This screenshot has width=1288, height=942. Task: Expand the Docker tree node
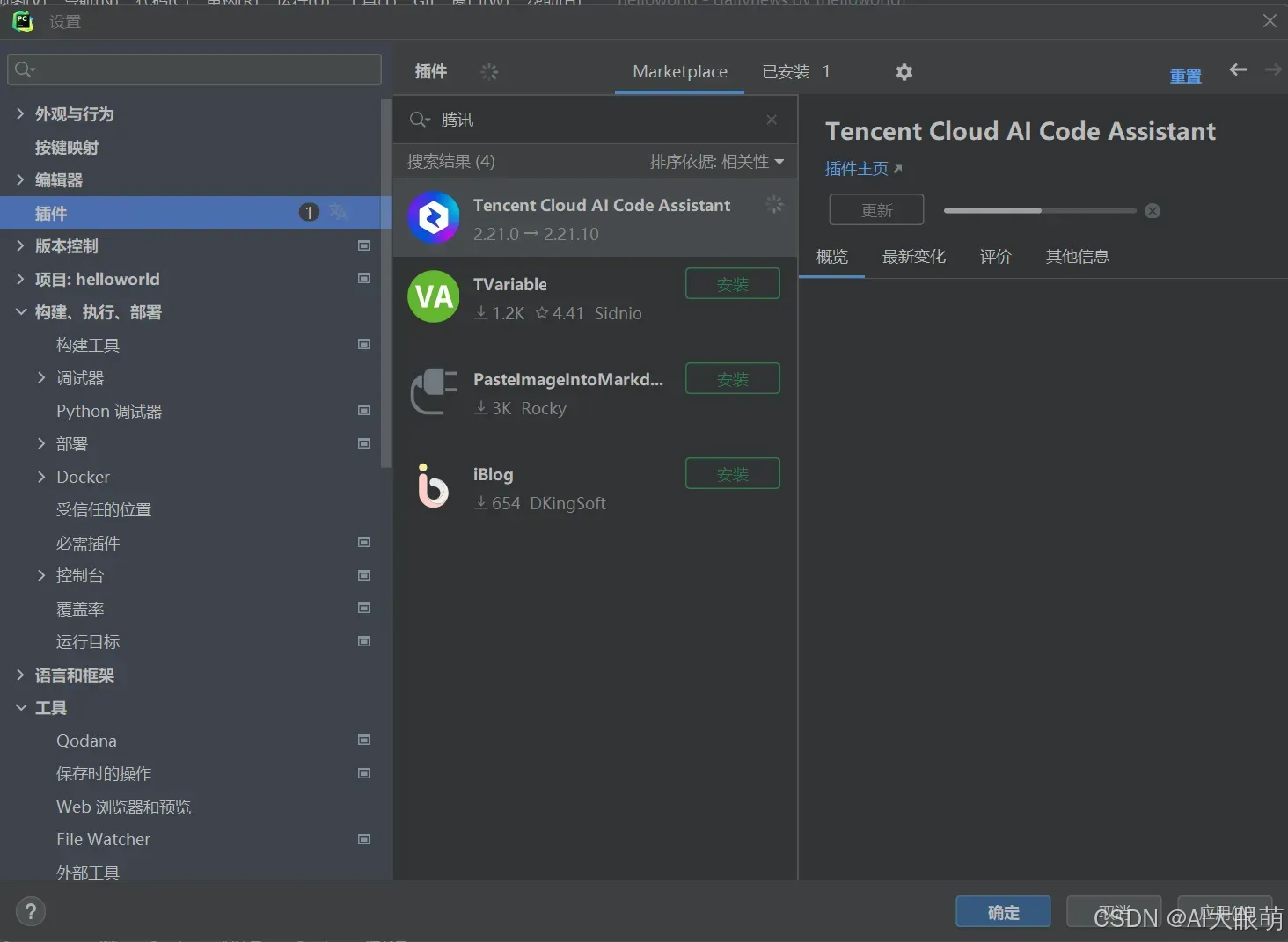pyautogui.click(x=41, y=476)
